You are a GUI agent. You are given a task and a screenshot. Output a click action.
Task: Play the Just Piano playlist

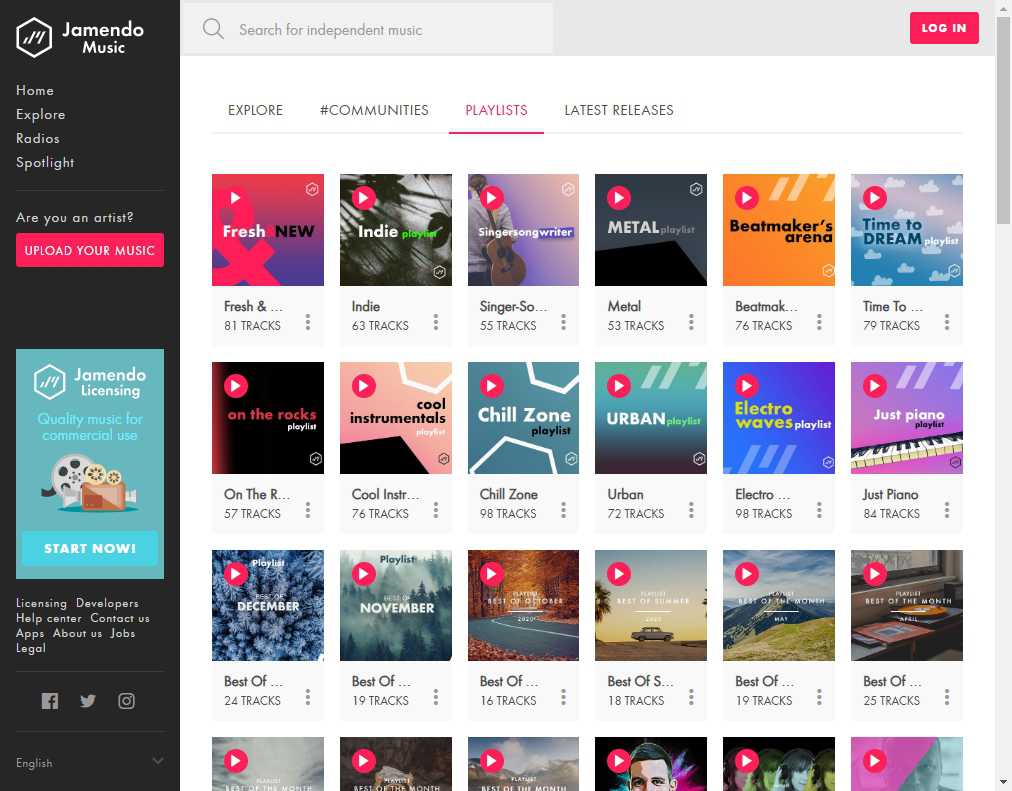point(875,386)
